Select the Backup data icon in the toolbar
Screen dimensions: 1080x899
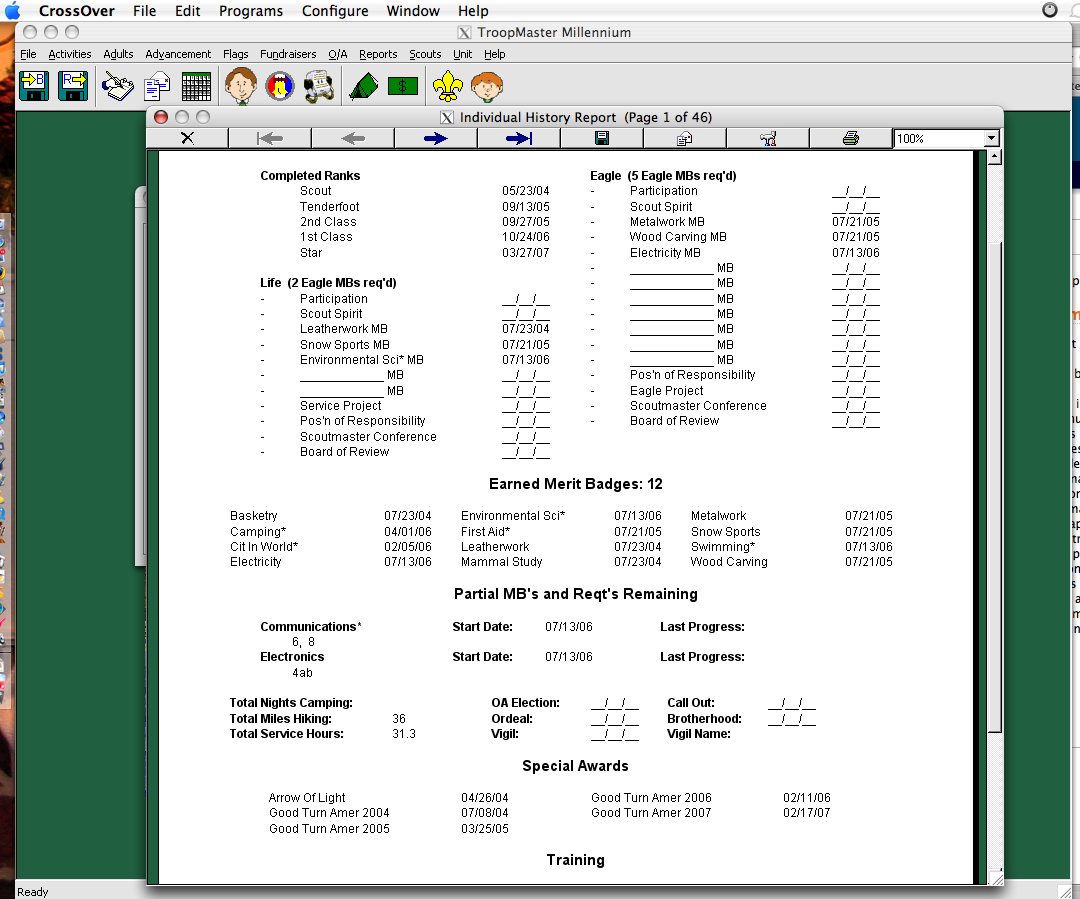click(33, 86)
